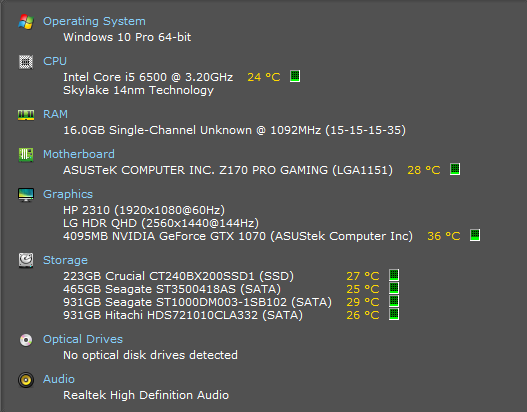Image resolution: width=527 pixels, height=412 pixels.
Task: Click the motherboard temperature status icon
Action: click(455, 169)
